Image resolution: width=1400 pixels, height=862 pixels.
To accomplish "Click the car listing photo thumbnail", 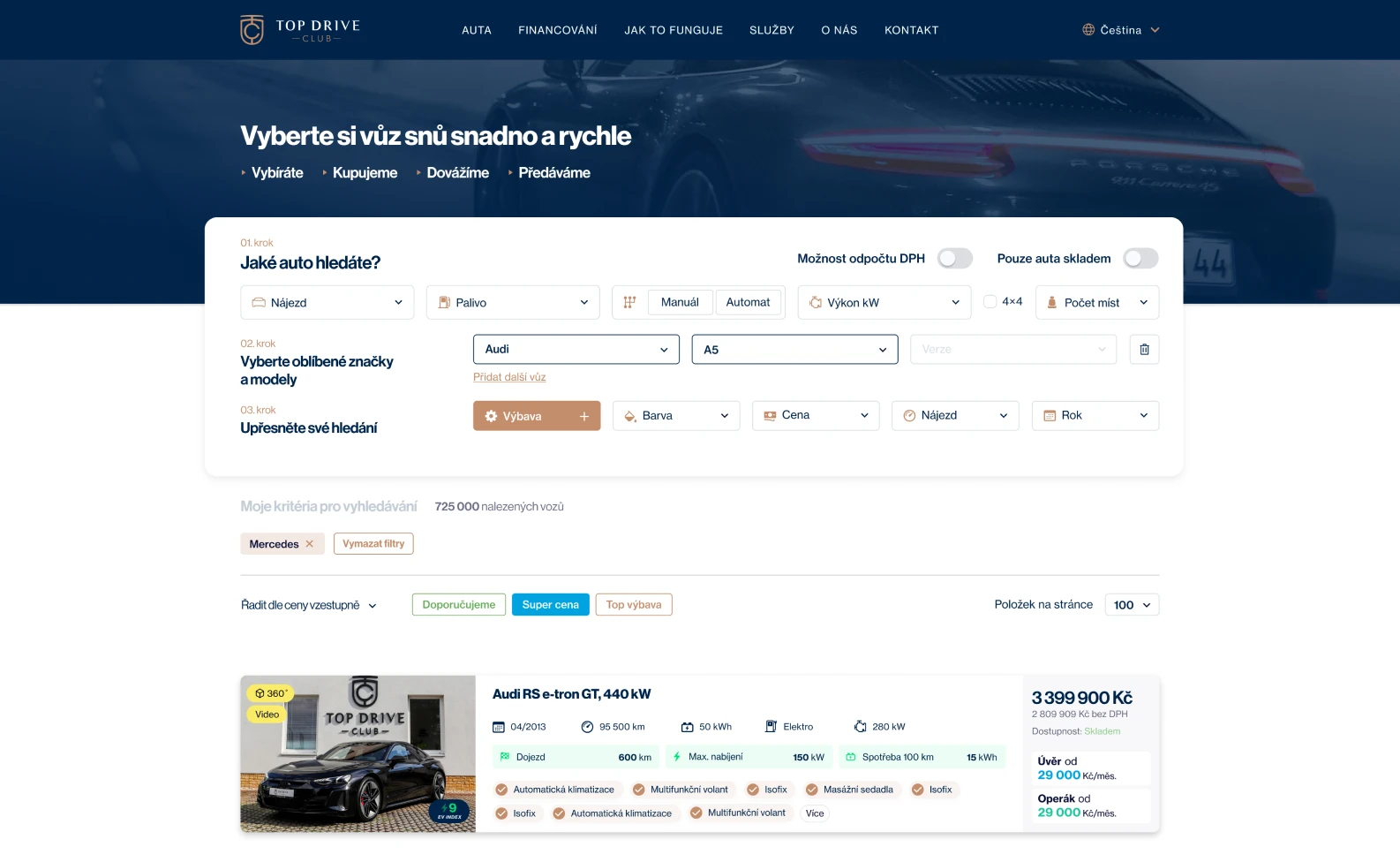I will click(x=358, y=754).
